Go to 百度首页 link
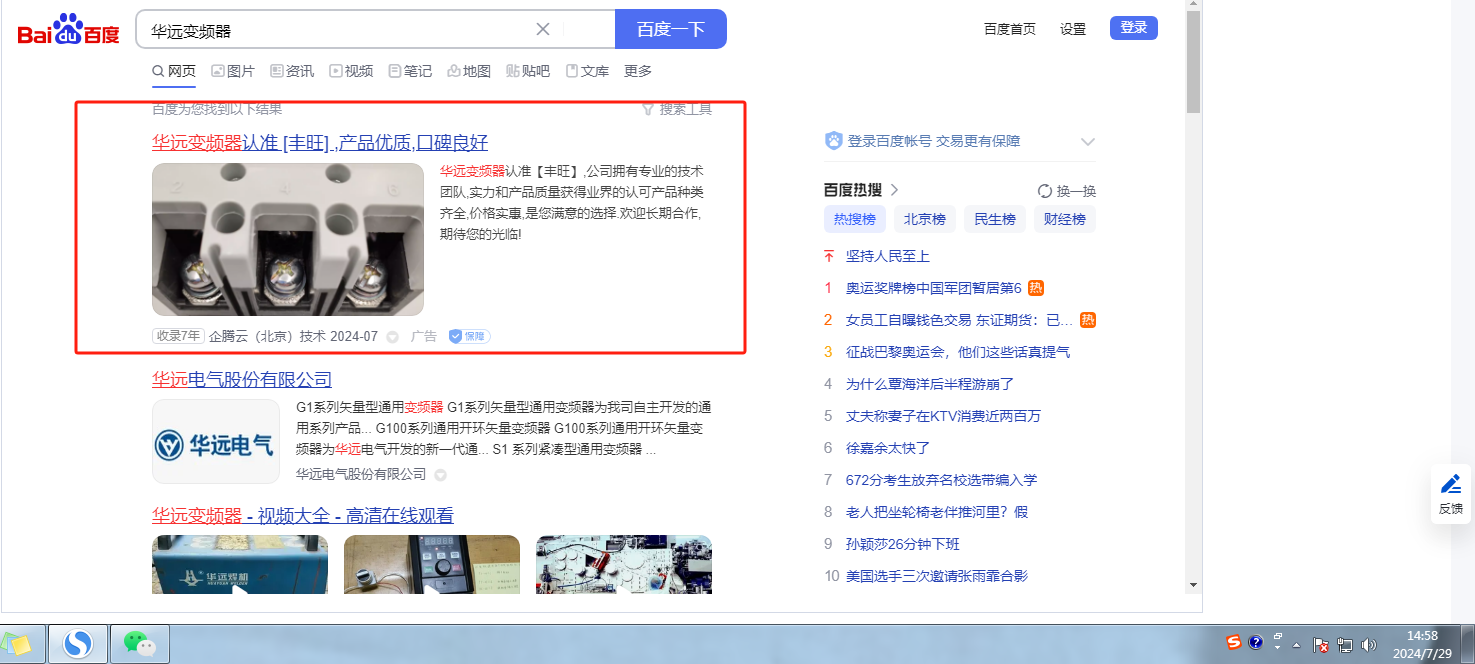 [1010, 29]
